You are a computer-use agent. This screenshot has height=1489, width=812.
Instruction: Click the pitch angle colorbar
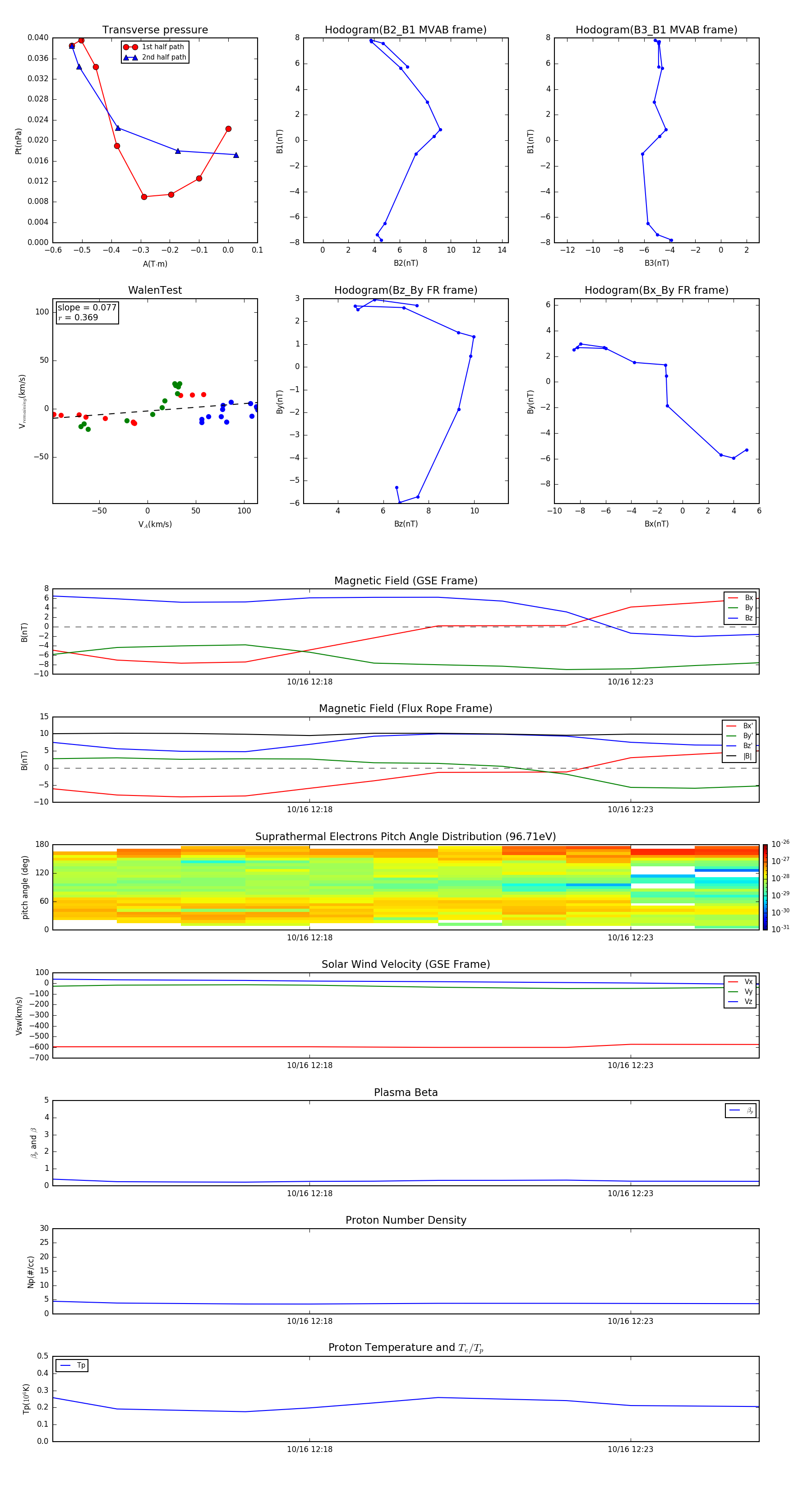point(765,887)
